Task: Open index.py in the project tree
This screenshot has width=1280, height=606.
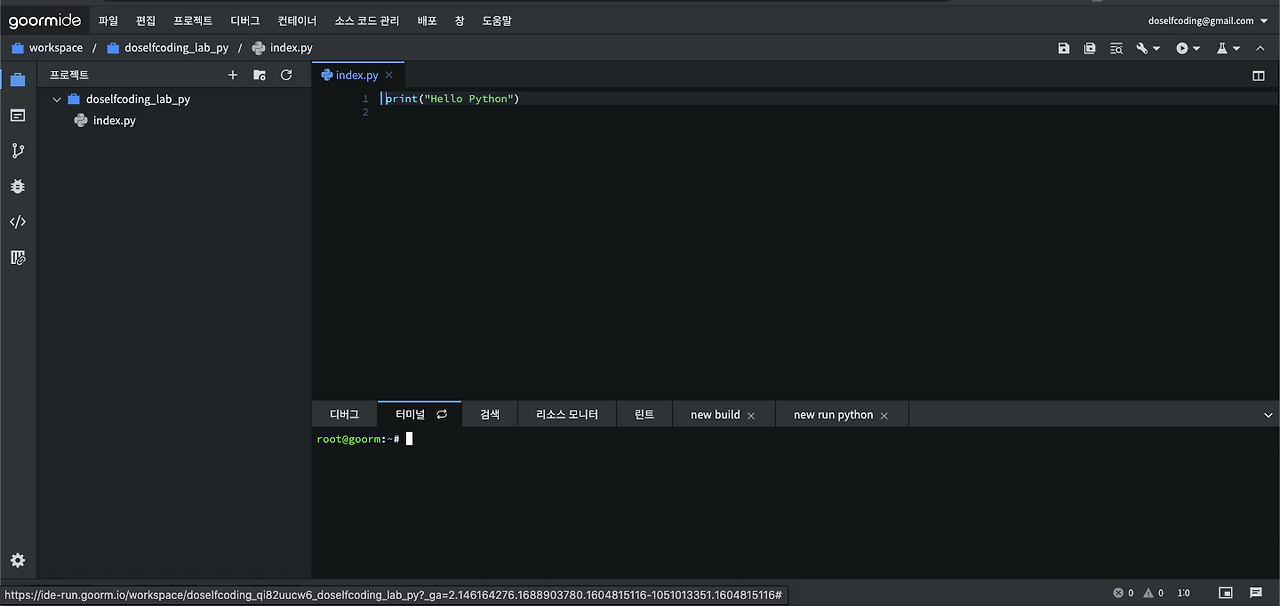Action: click(x=114, y=121)
